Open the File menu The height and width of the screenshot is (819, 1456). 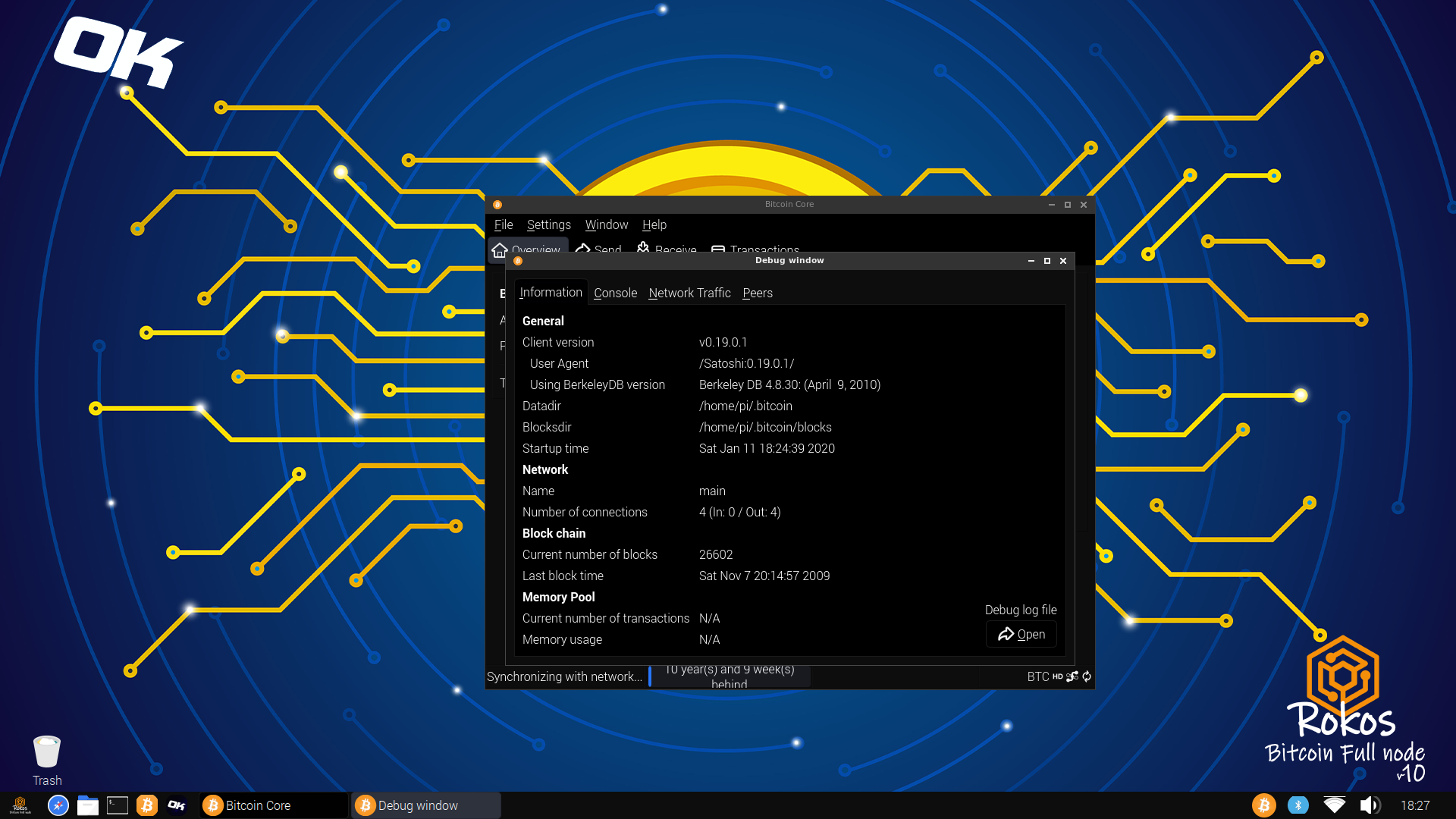[504, 224]
